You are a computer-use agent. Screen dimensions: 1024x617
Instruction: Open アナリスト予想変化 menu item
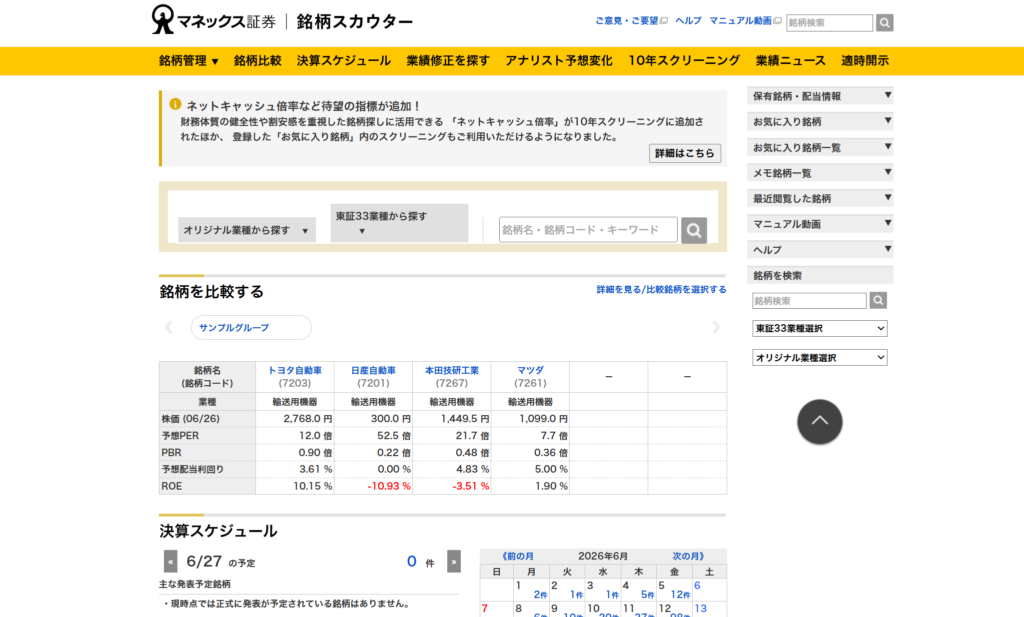click(559, 61)
